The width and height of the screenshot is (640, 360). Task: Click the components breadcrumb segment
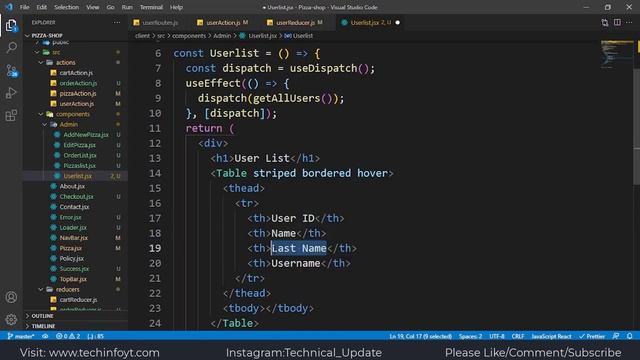pyautogui.click(x=189, y=36)
